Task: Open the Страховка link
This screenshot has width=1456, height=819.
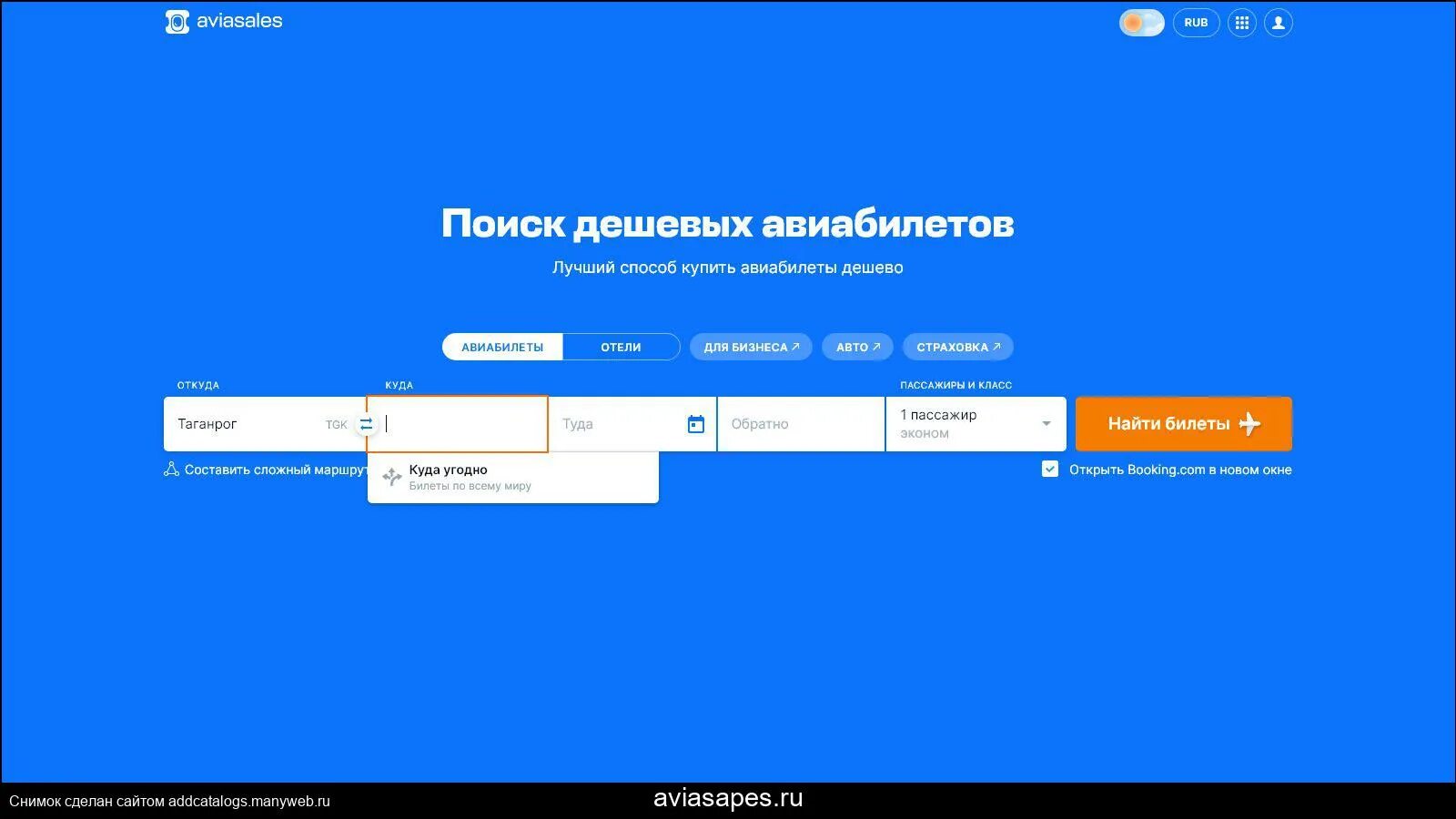Action: coord(957,347)
